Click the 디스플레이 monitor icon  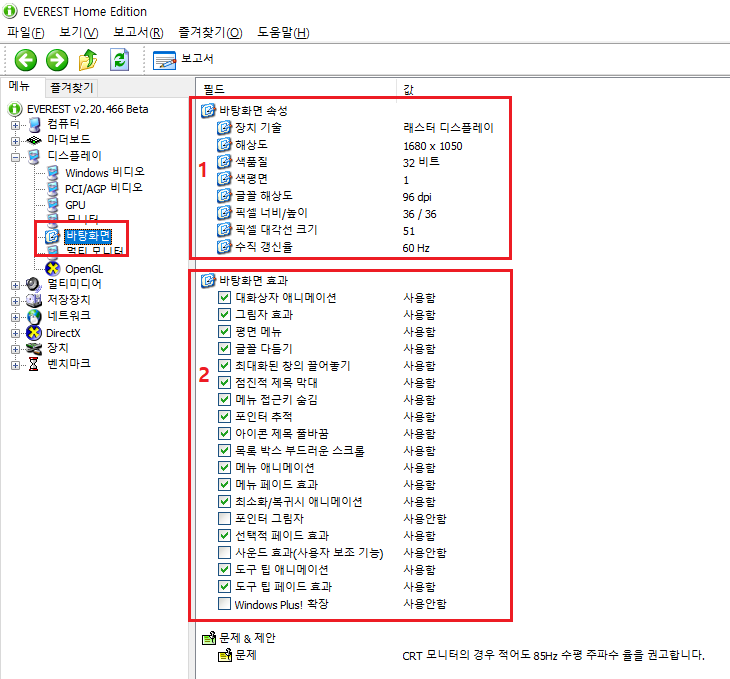(x=34, y=156)
